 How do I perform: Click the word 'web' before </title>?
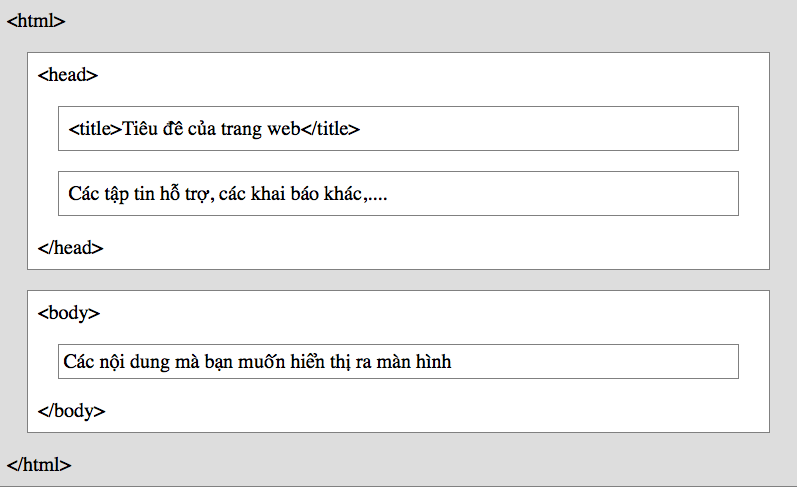point(284,129)
